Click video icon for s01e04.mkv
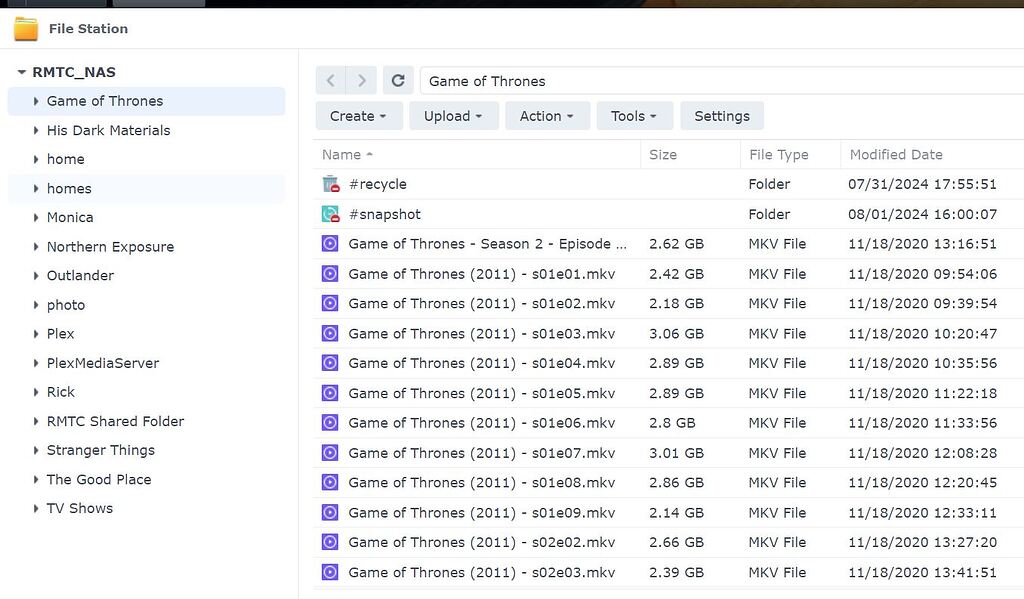Image resolution: width=1024 pixels, height=599 pixels. point(330,363)
